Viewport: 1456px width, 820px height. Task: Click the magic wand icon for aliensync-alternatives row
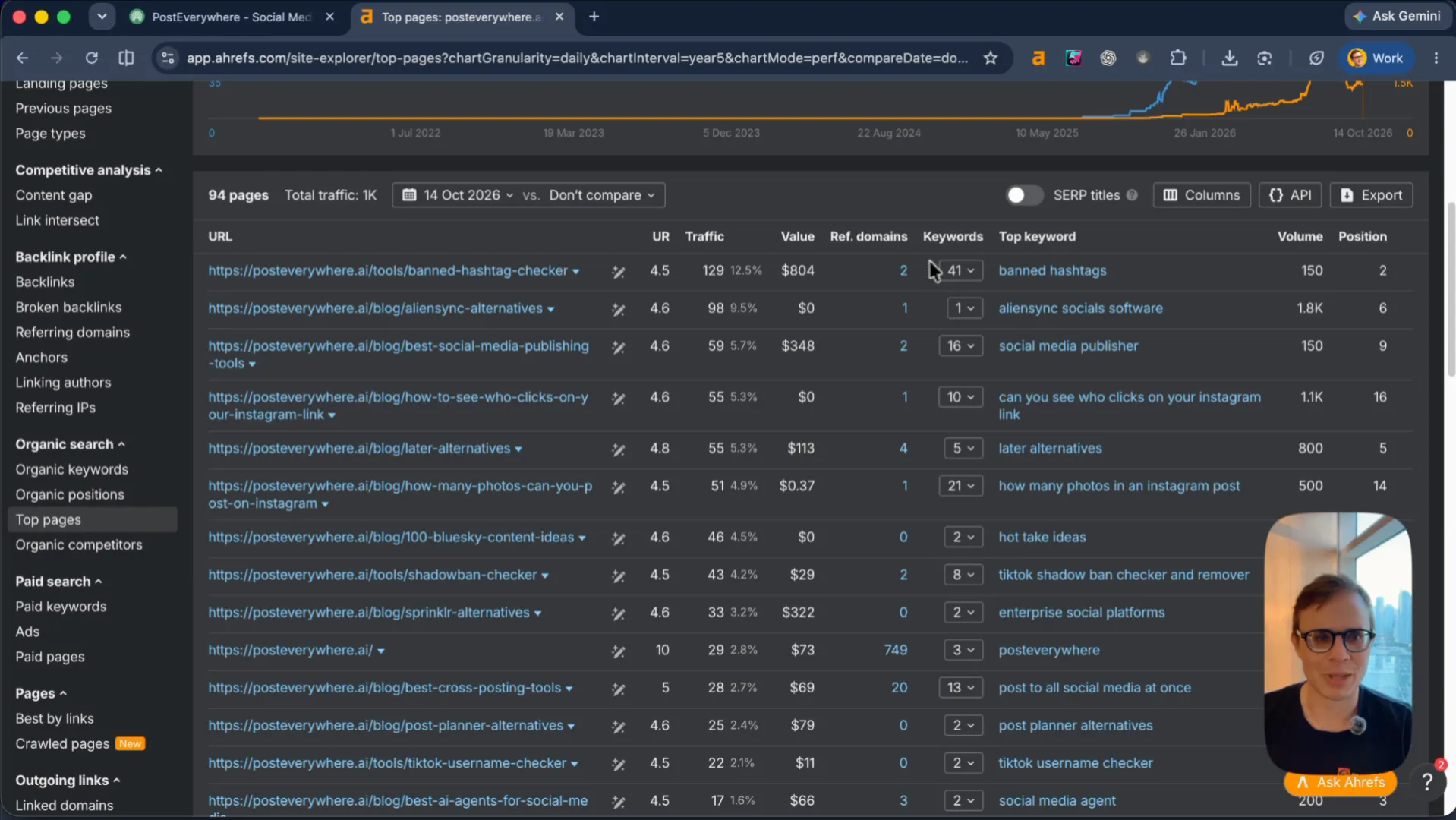click(619, 309)
